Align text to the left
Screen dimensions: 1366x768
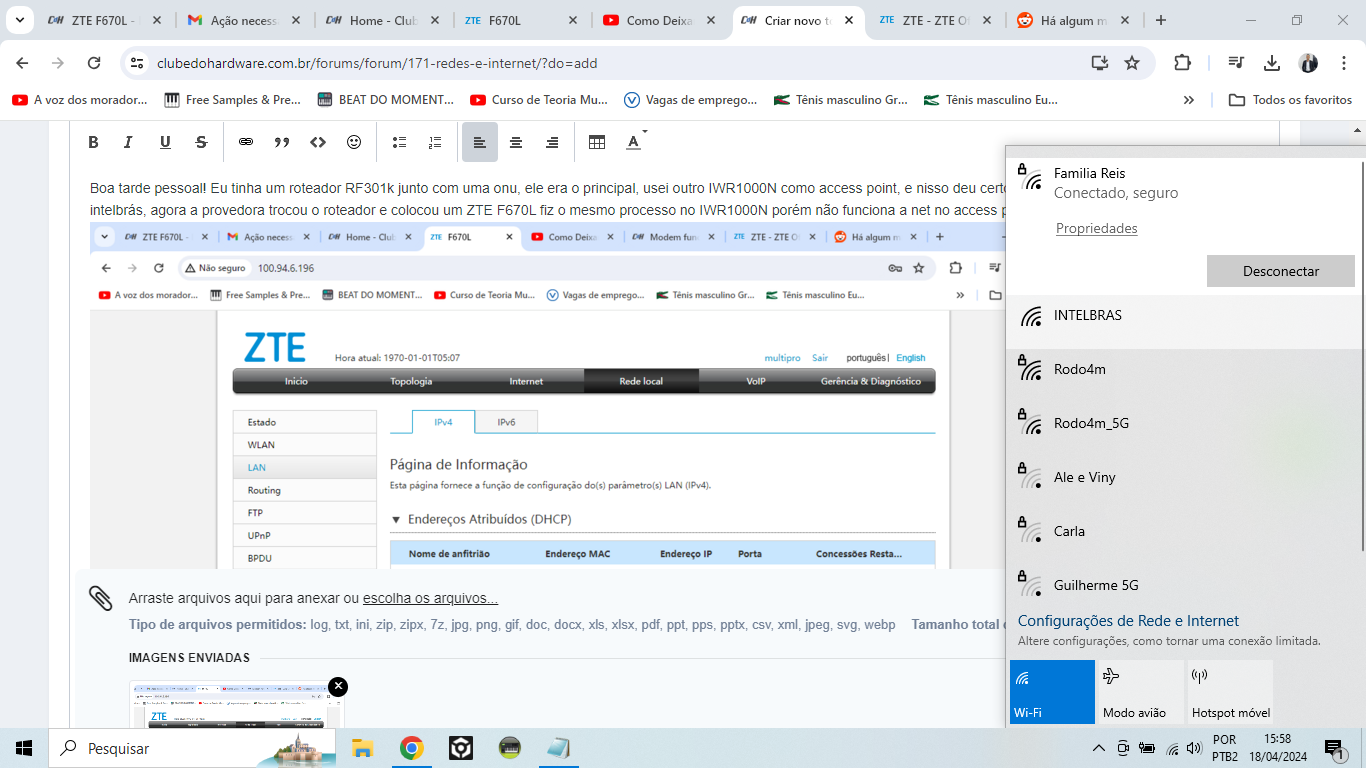coord(480,142)
